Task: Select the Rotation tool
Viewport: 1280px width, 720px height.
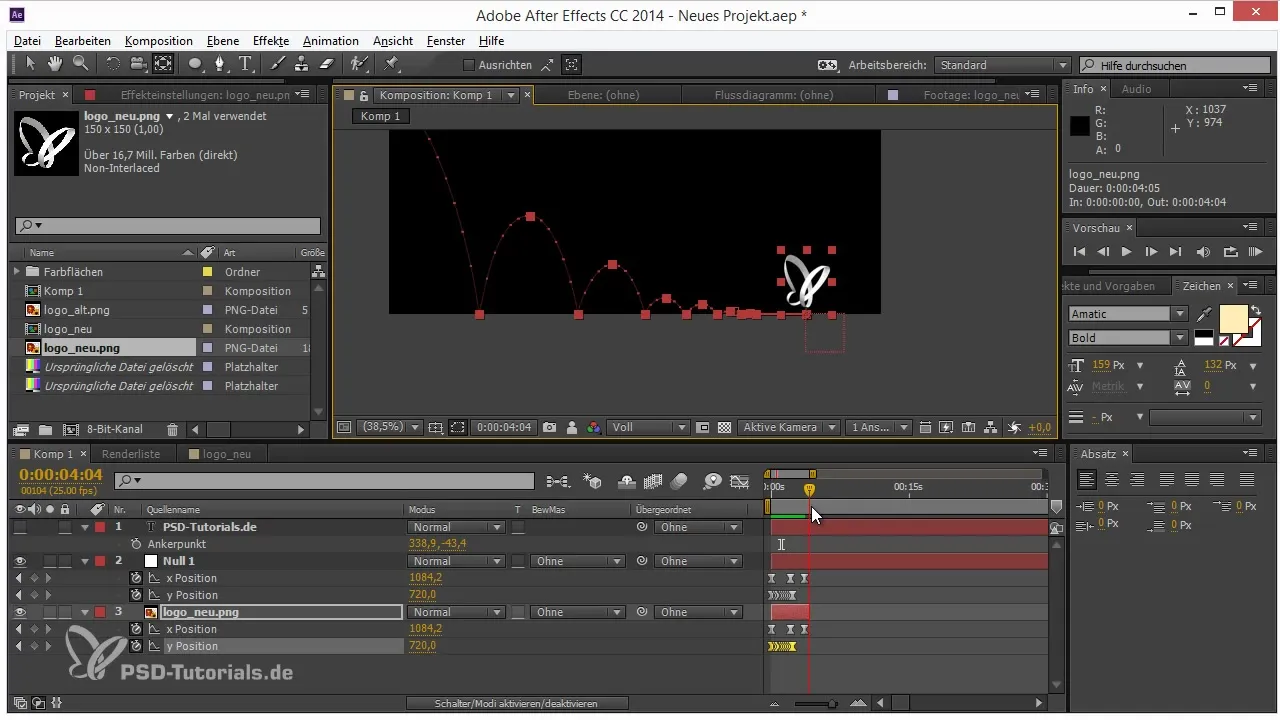Action: coord(113,64)
